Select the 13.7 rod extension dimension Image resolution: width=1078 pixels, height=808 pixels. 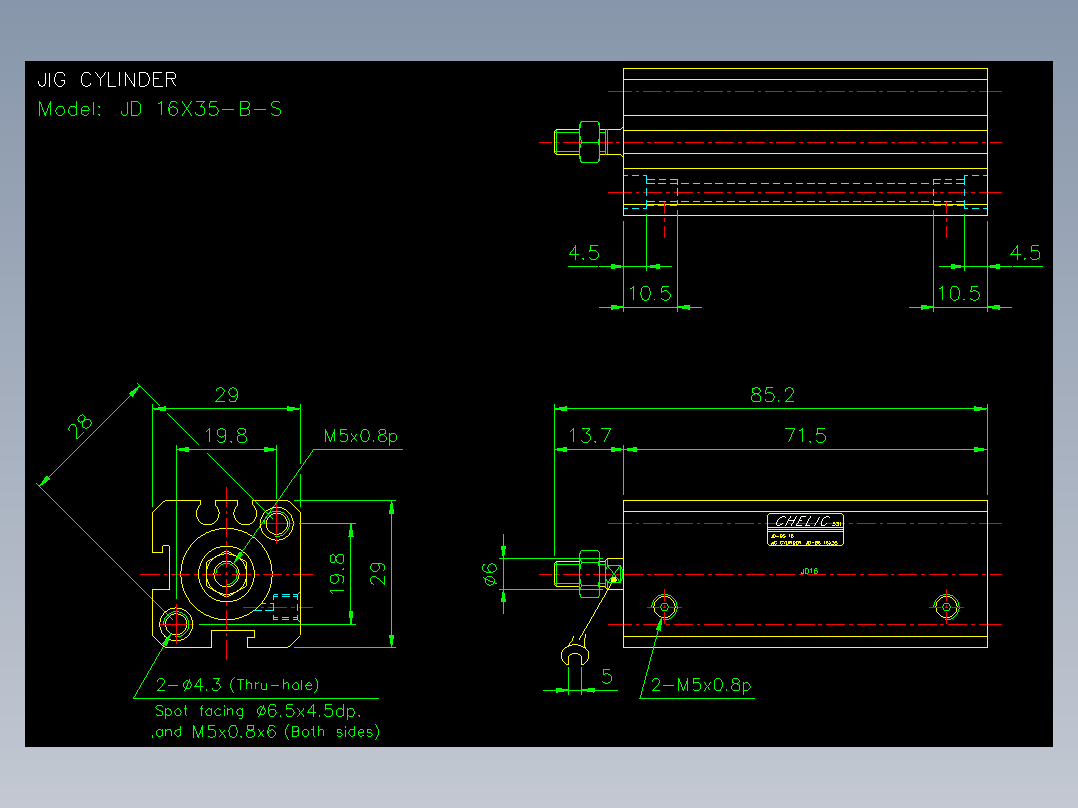tap(589, 435)
